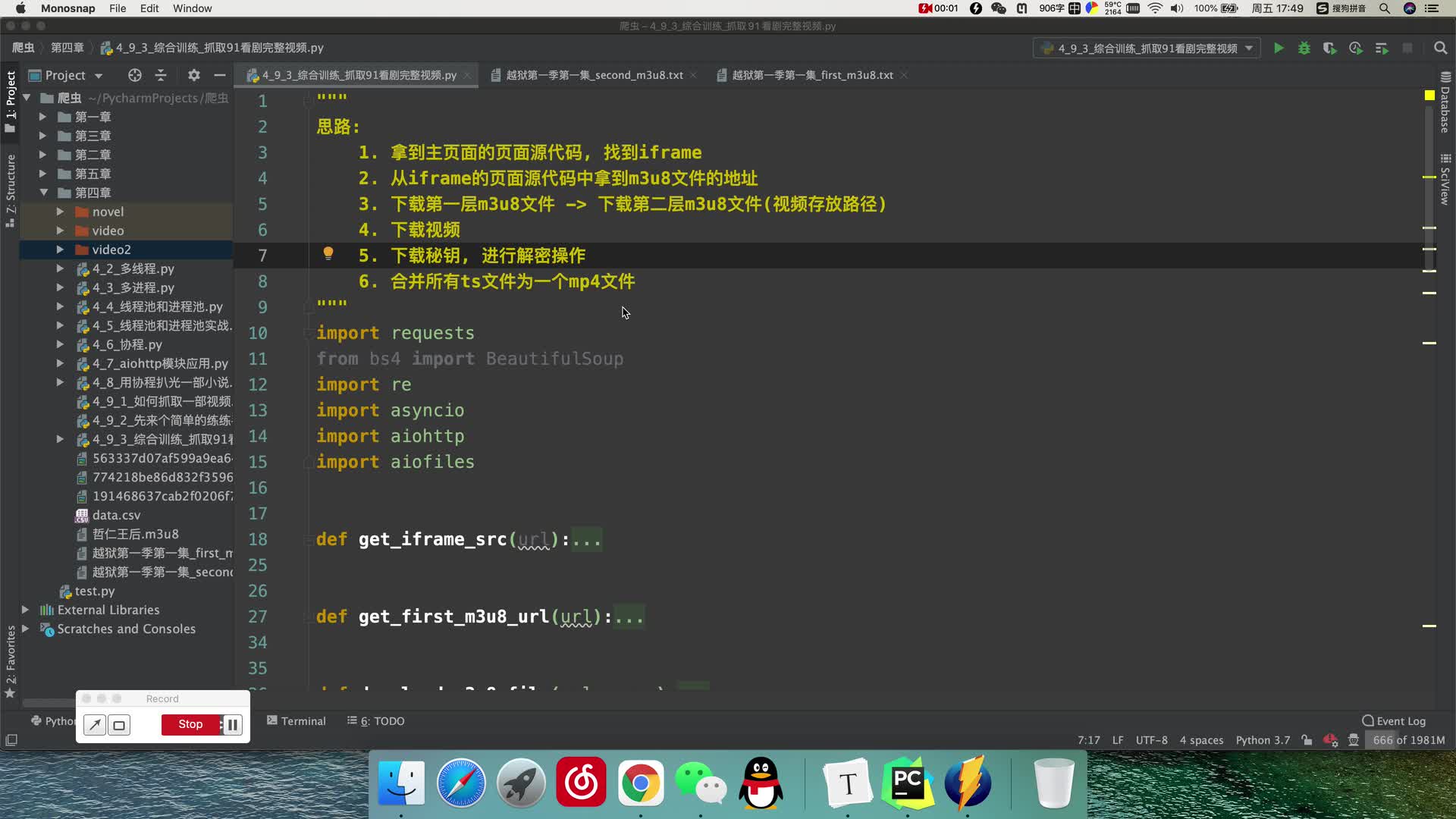Screen dimensions: 1456x819
Task: Click 第四章 in the breadcrumb bar
Action: tap(67, 48)
